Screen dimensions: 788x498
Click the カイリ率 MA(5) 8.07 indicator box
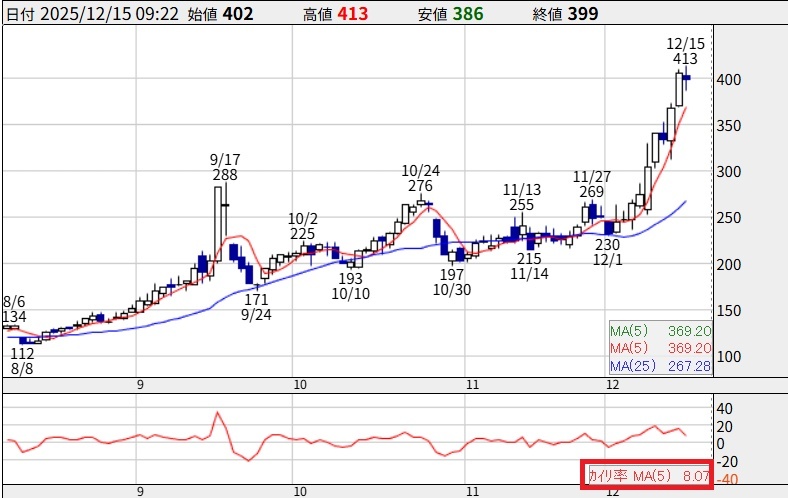pos(648,476)
